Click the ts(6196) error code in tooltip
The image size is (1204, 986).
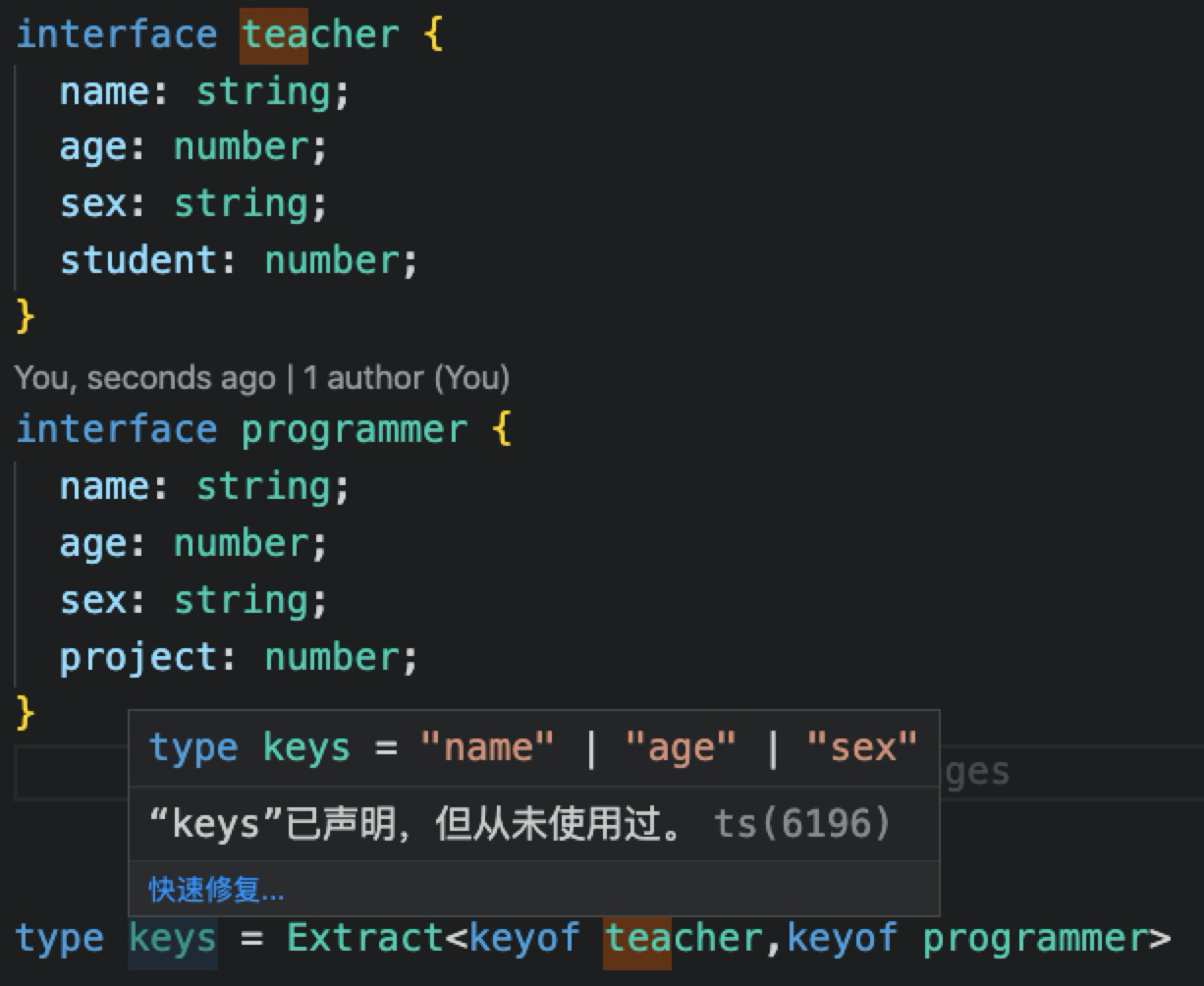click(x=802, y=823)
